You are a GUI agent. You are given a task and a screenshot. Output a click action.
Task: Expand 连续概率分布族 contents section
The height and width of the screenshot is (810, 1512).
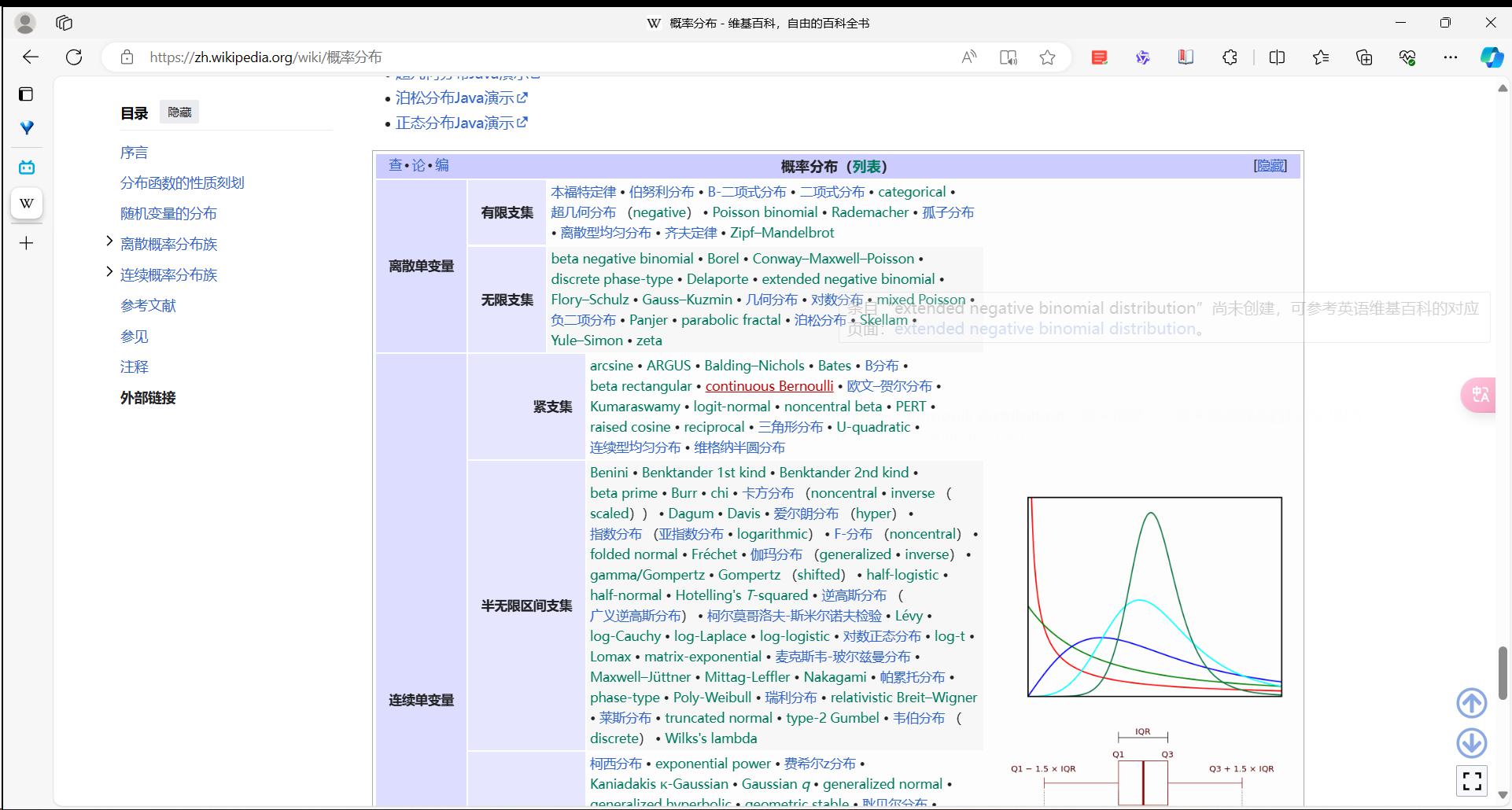click(x=109, y=271)
